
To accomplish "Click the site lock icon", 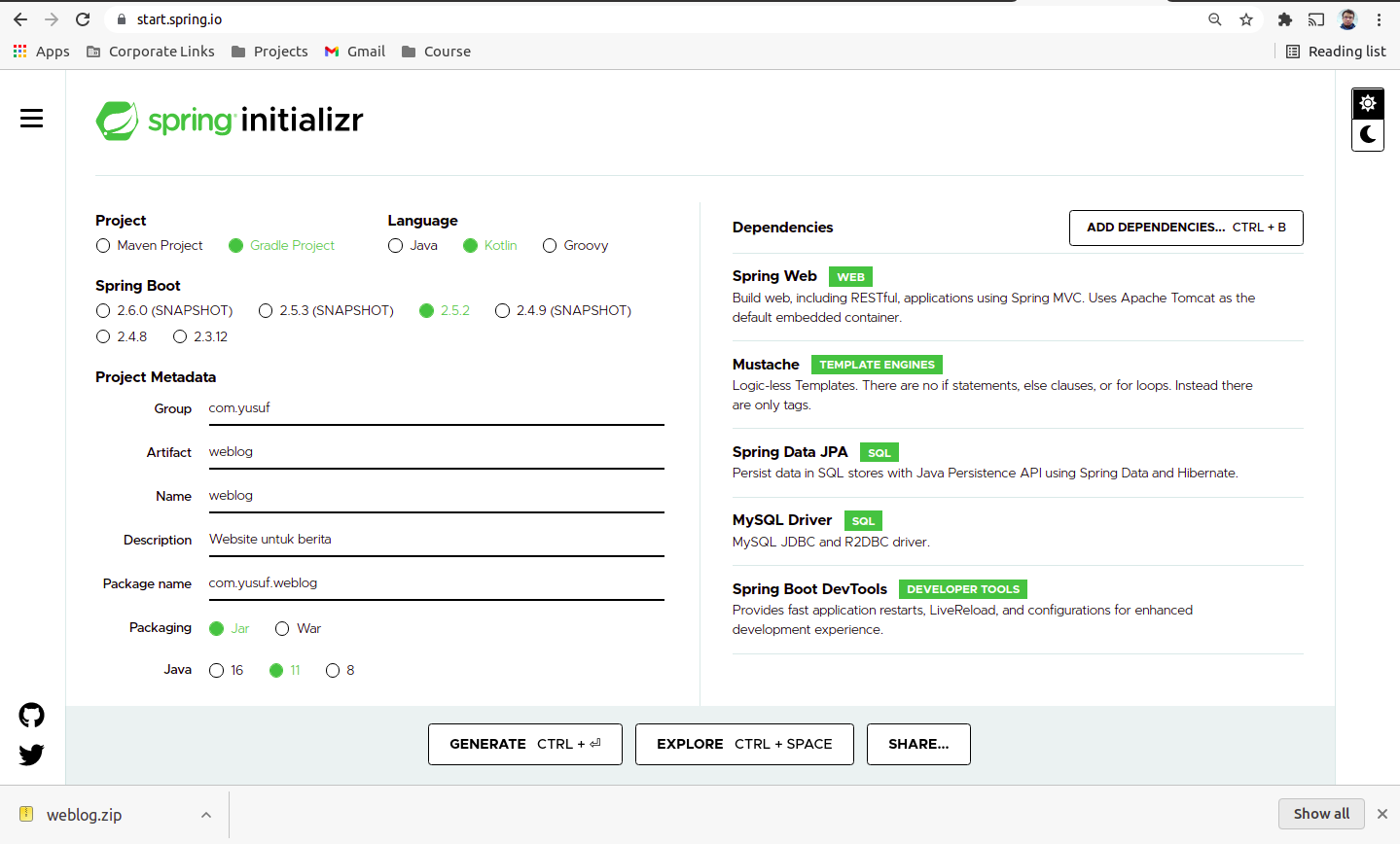I will 122,19.
